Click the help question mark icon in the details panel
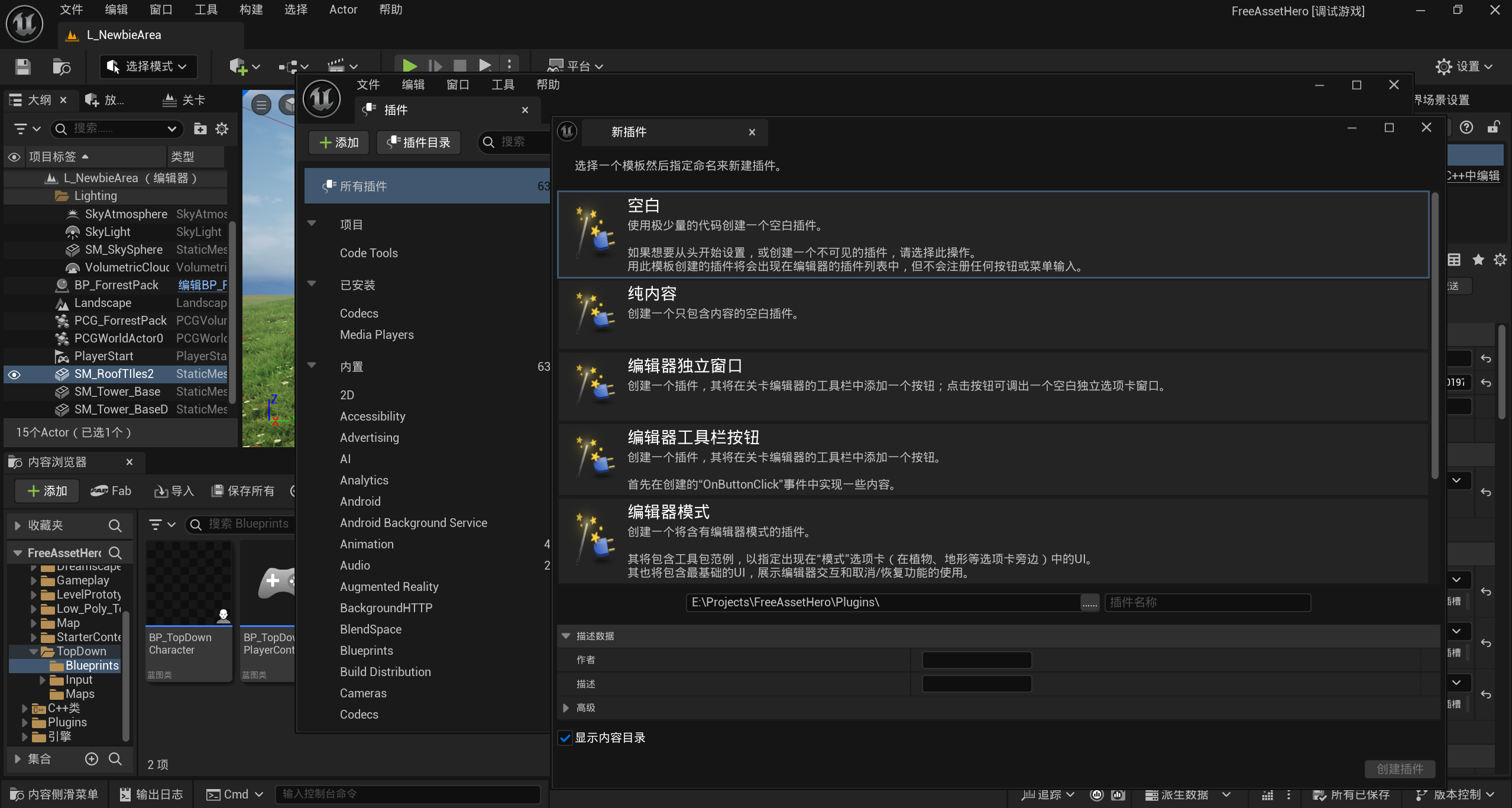 [x=1466, y=127]
